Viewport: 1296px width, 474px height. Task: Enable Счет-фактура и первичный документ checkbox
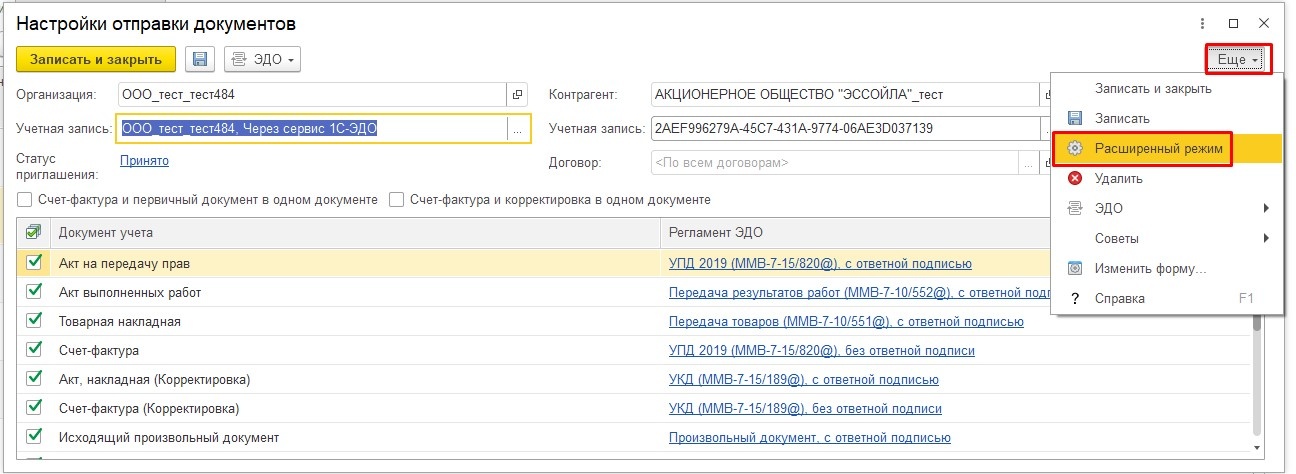coord(25,199)
